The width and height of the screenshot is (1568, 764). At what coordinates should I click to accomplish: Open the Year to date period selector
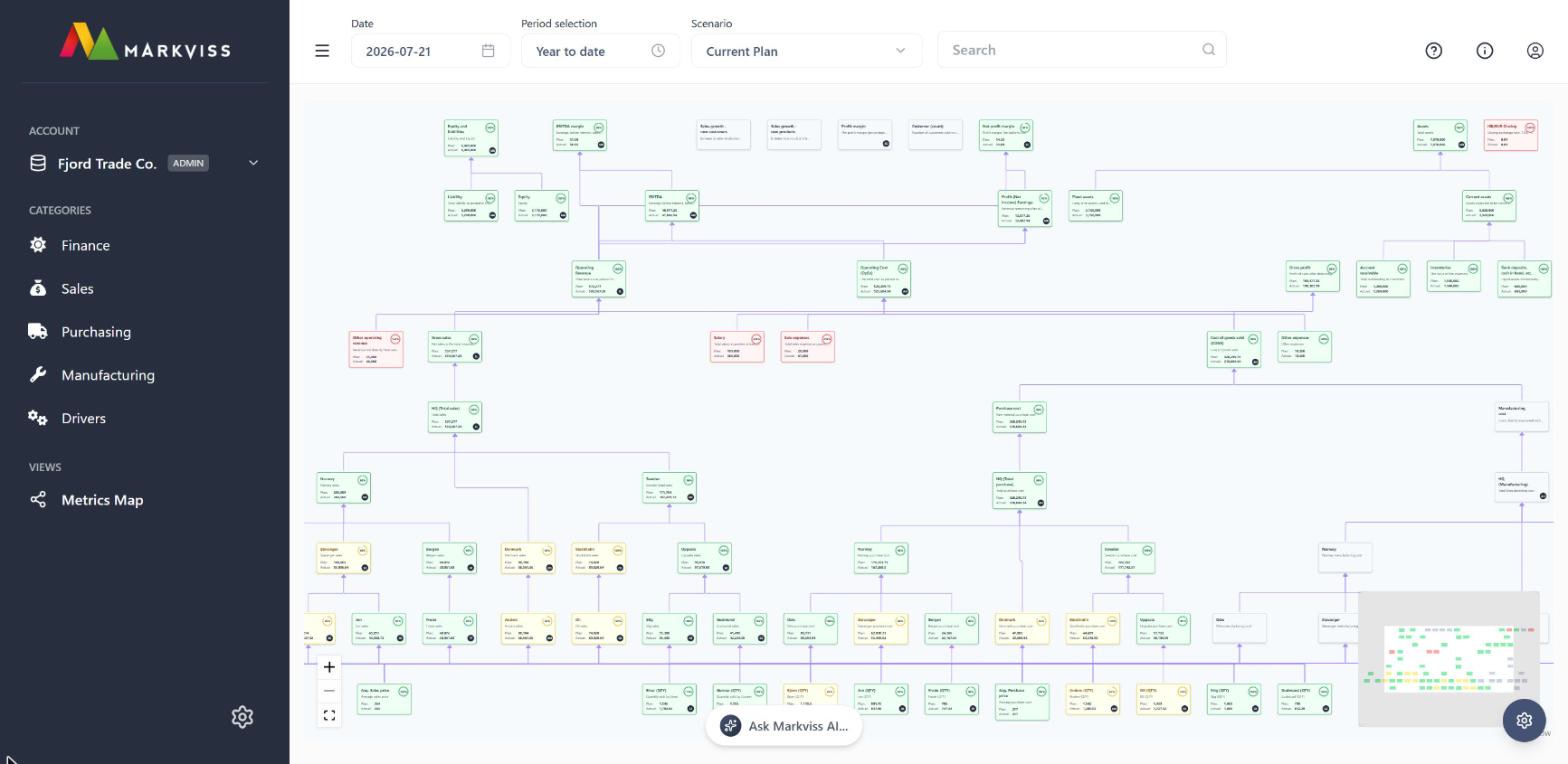coord(600,51)
